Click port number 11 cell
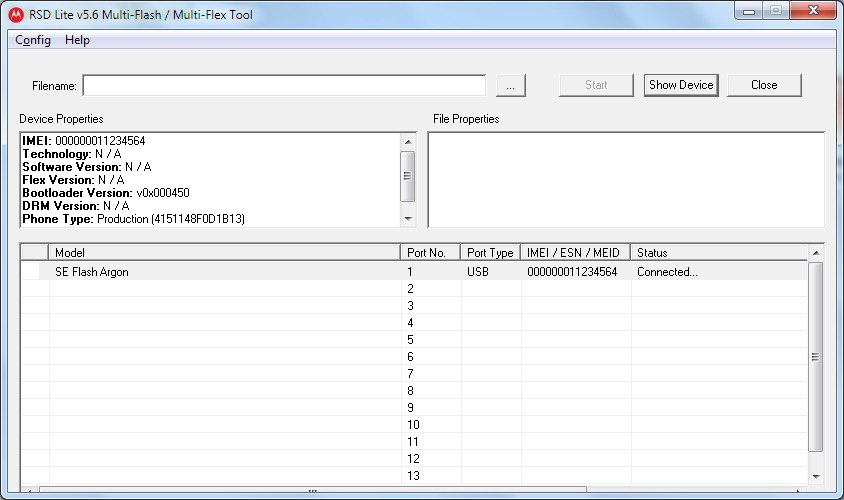 coord(430,441)
